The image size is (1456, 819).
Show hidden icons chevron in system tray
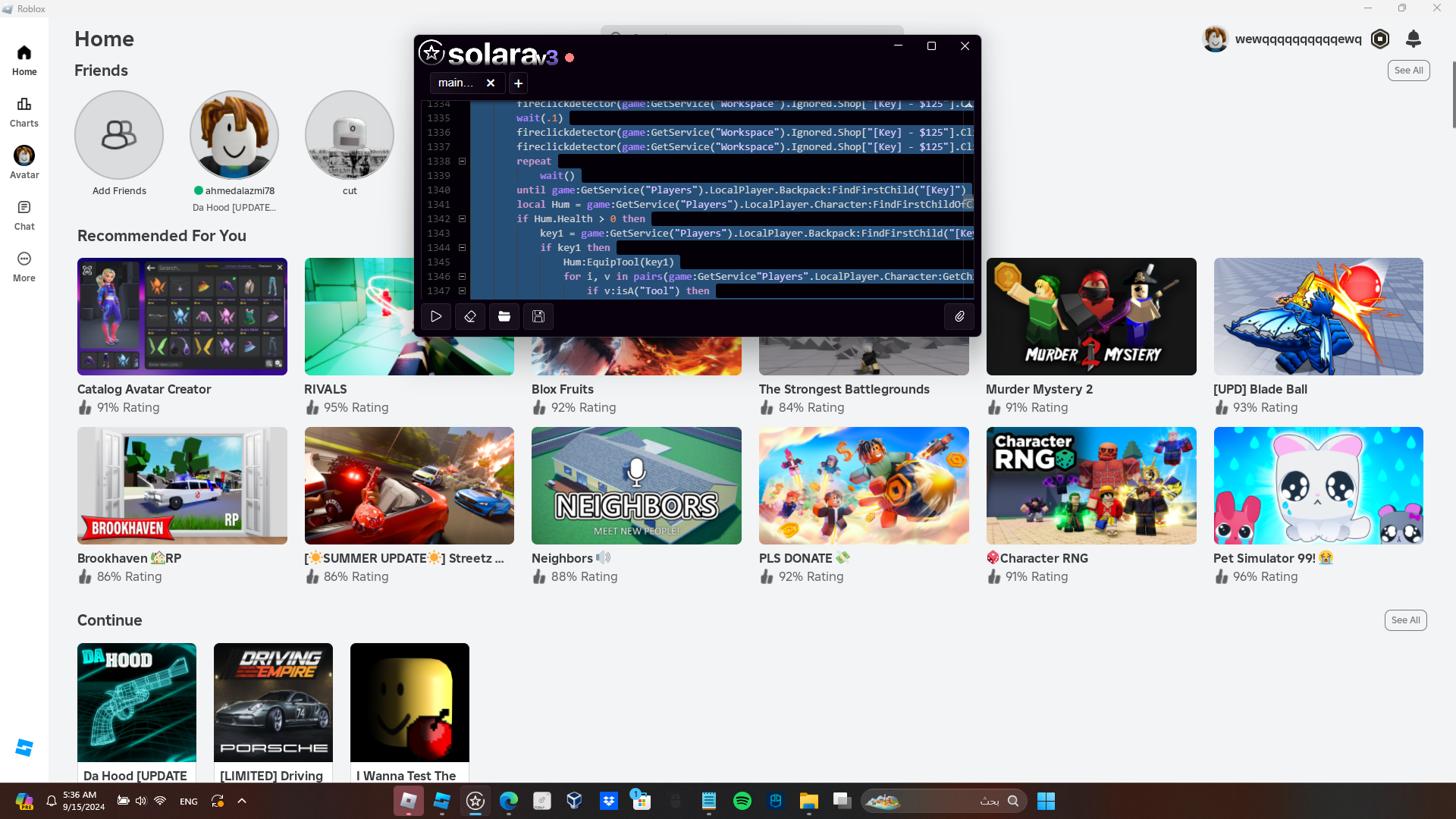[x=242, y=801]
